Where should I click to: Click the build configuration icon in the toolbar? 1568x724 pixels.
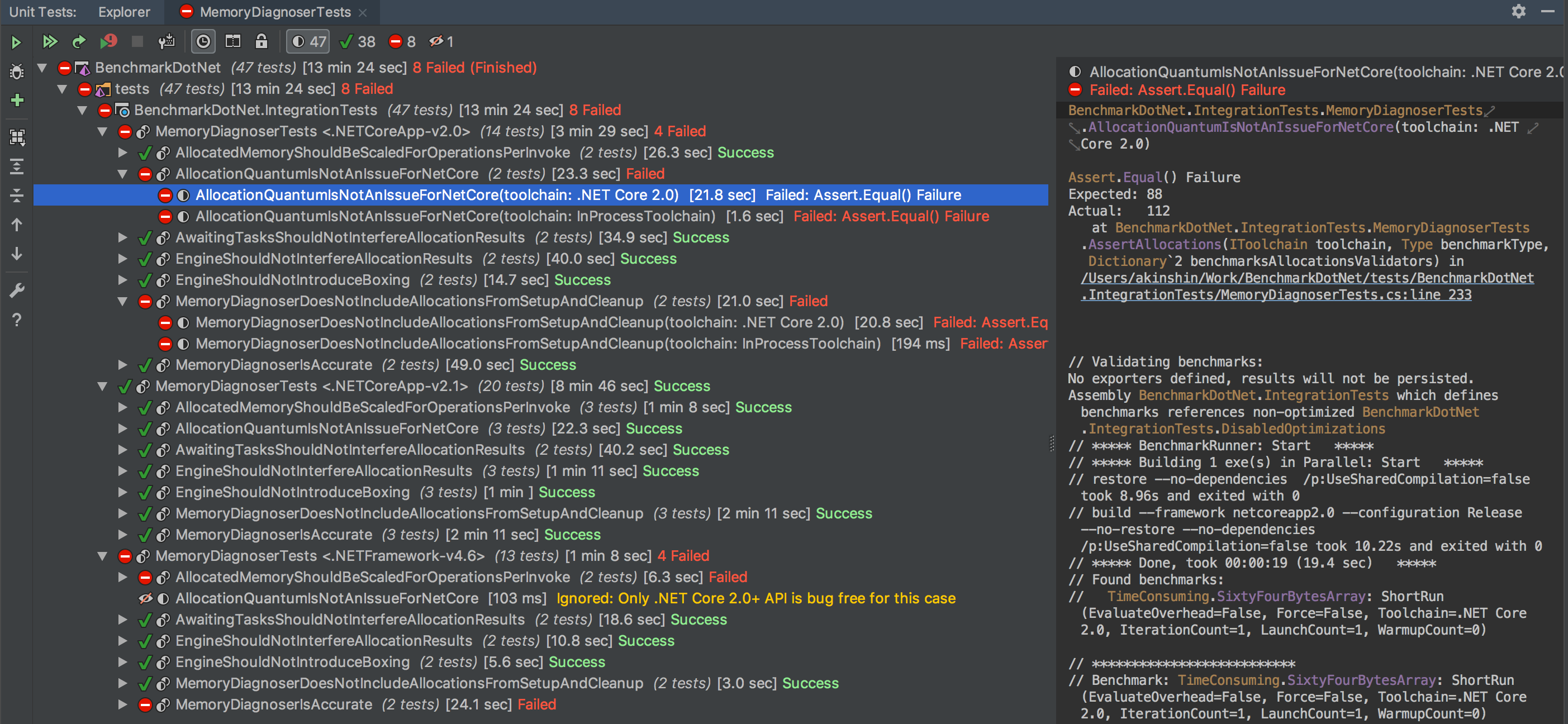167,41
